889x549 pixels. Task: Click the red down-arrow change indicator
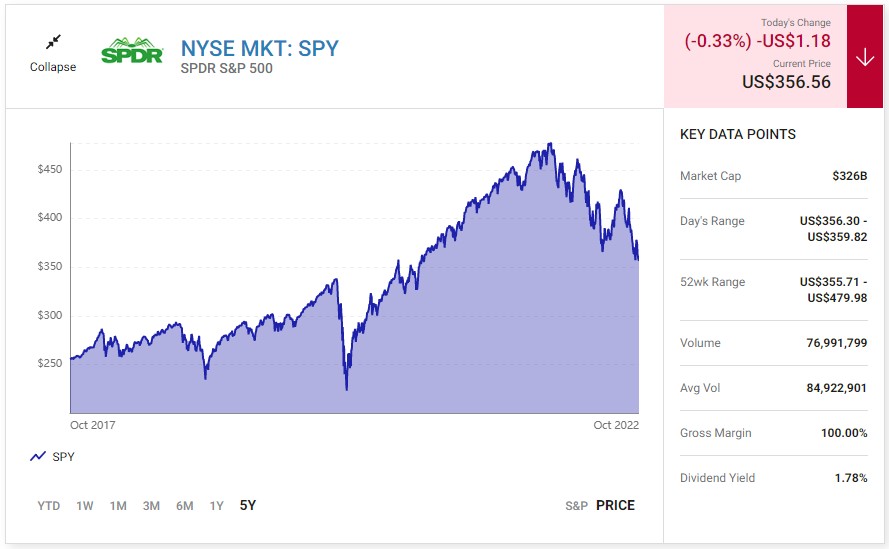[865, 57]
